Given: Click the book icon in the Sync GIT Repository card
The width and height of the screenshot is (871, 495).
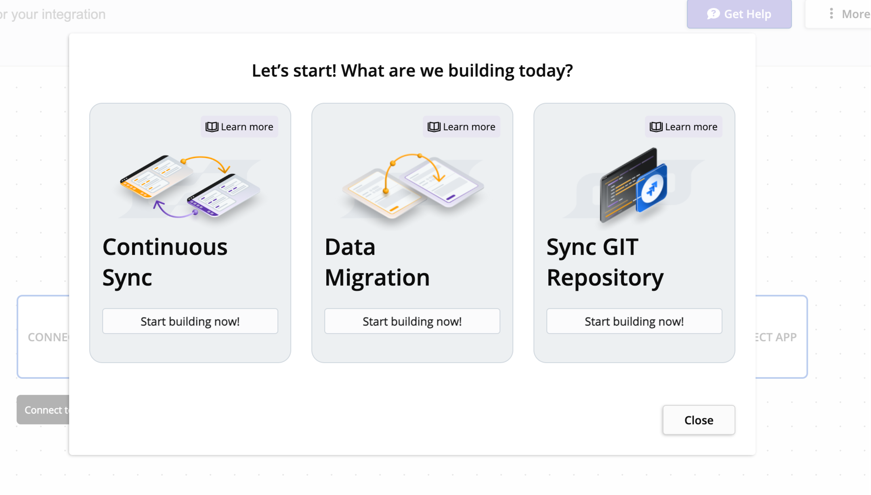Looking at the screenshot, I should click(656, 127).
